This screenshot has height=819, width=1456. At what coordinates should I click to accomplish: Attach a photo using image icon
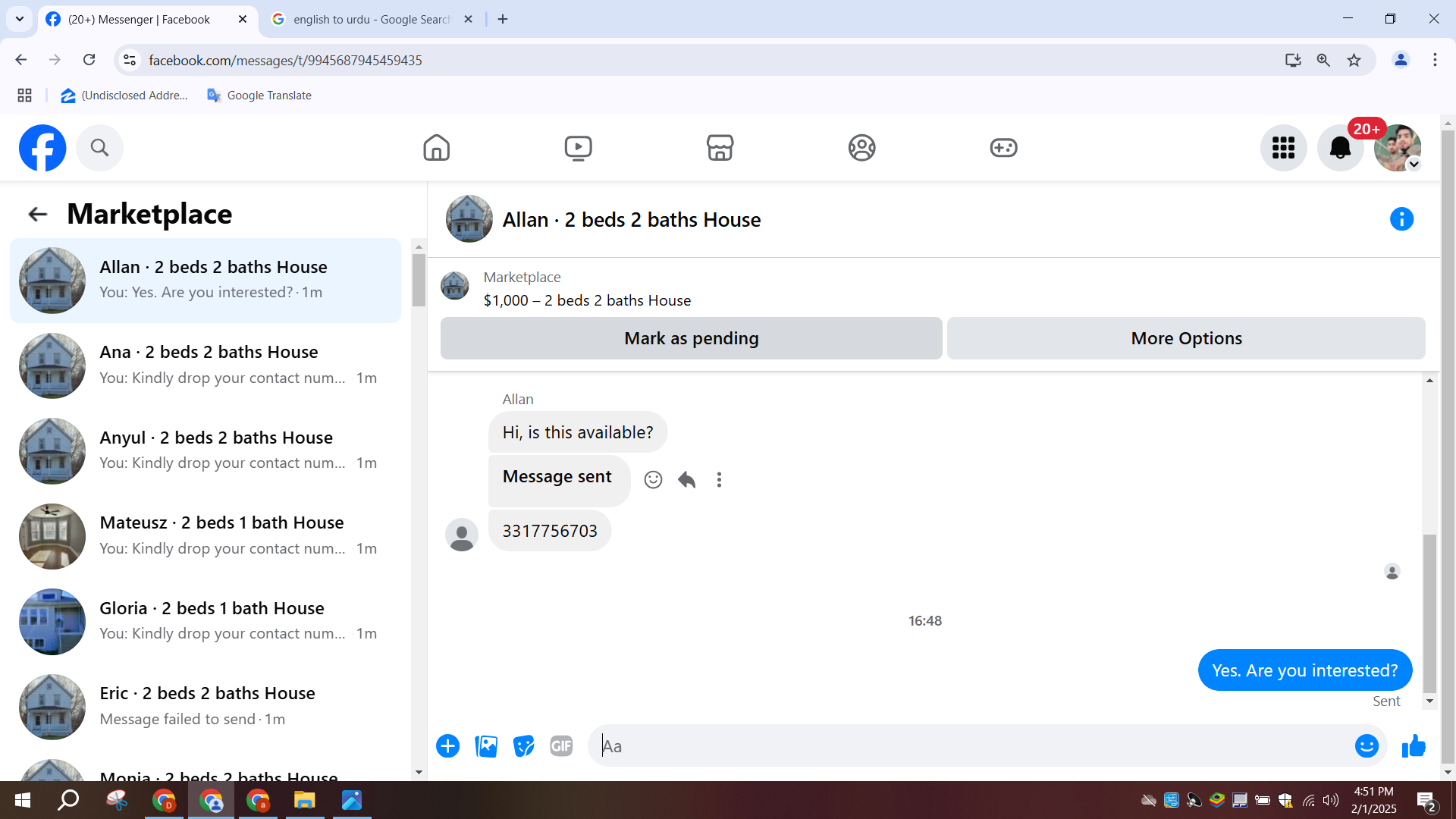(x=486, y=746)
